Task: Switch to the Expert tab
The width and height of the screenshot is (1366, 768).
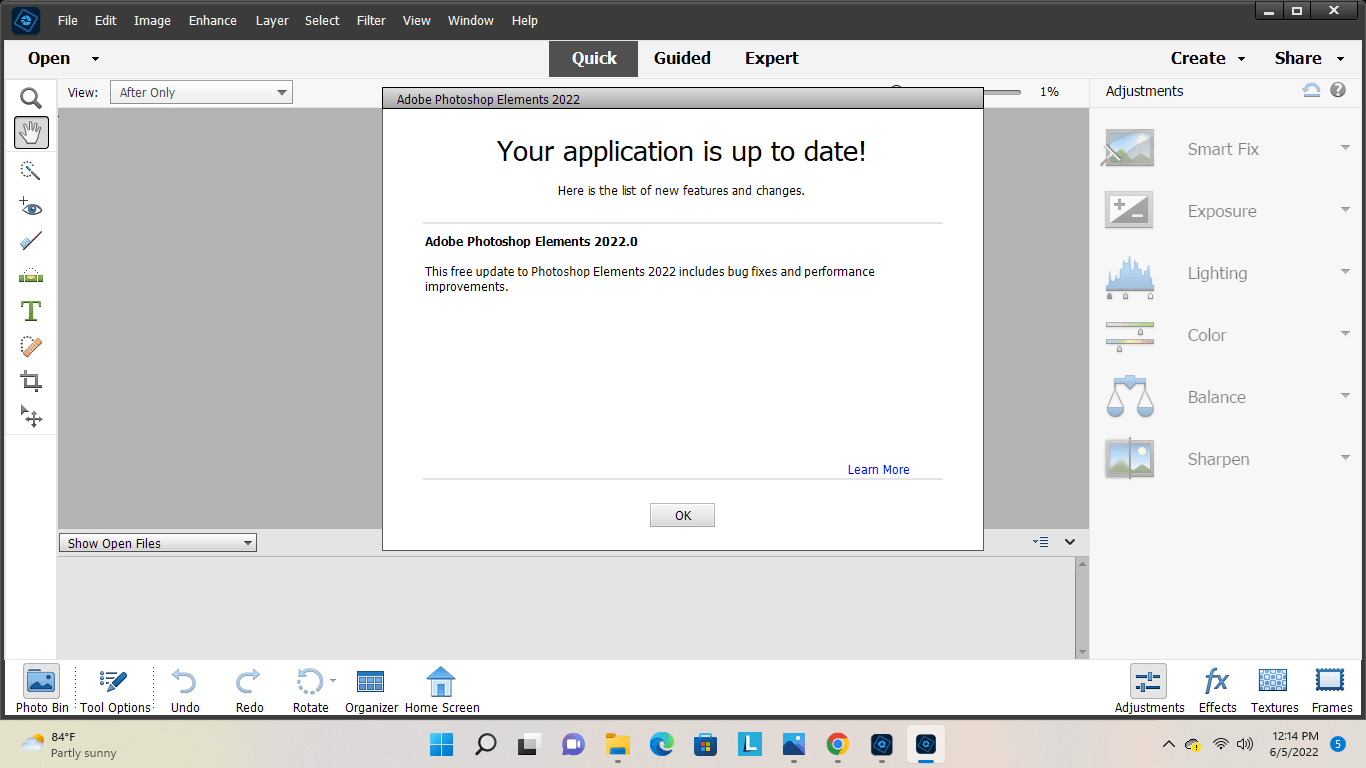Action: coord(771,58)
